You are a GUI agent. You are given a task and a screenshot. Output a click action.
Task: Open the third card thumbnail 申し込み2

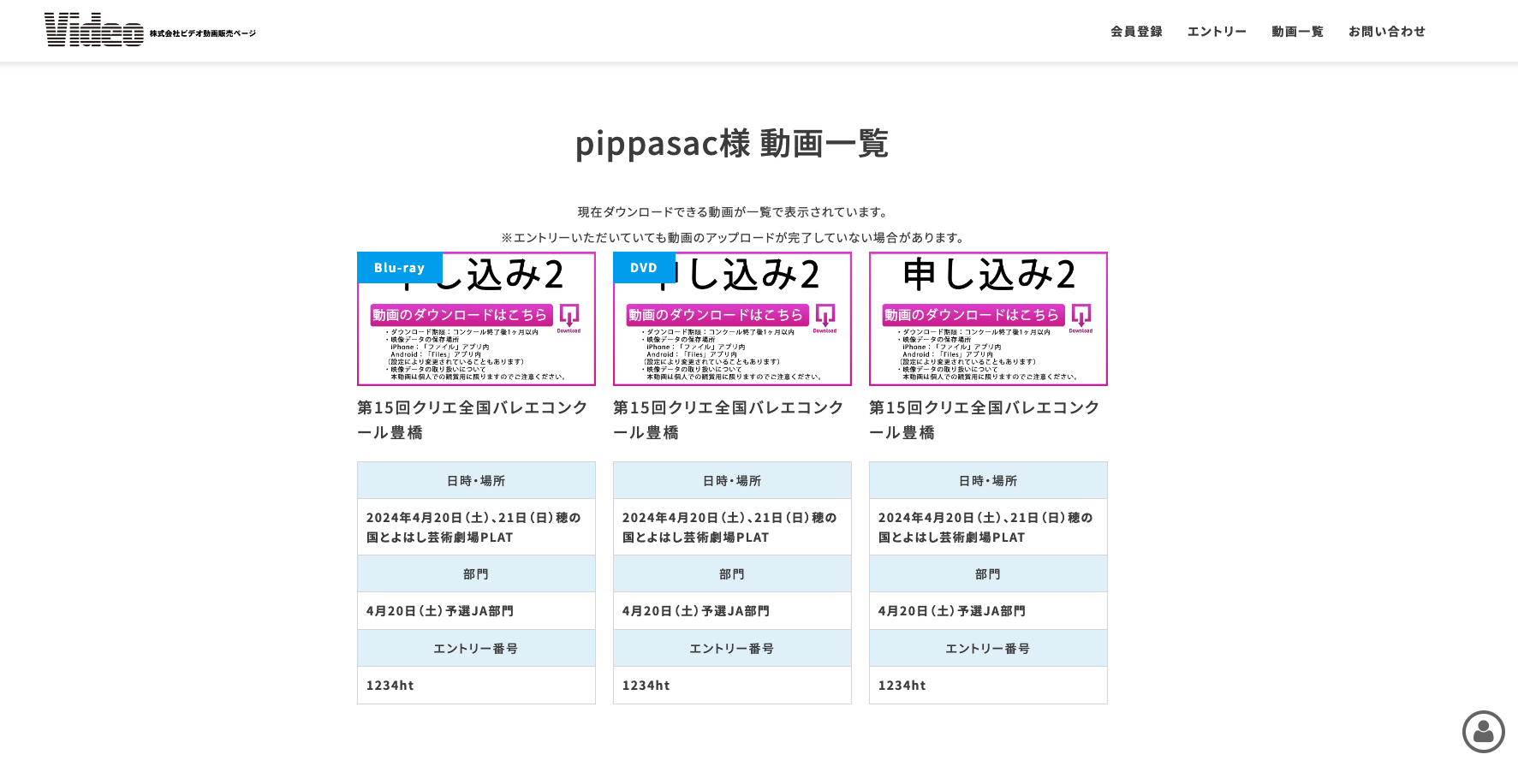[988, 318]
